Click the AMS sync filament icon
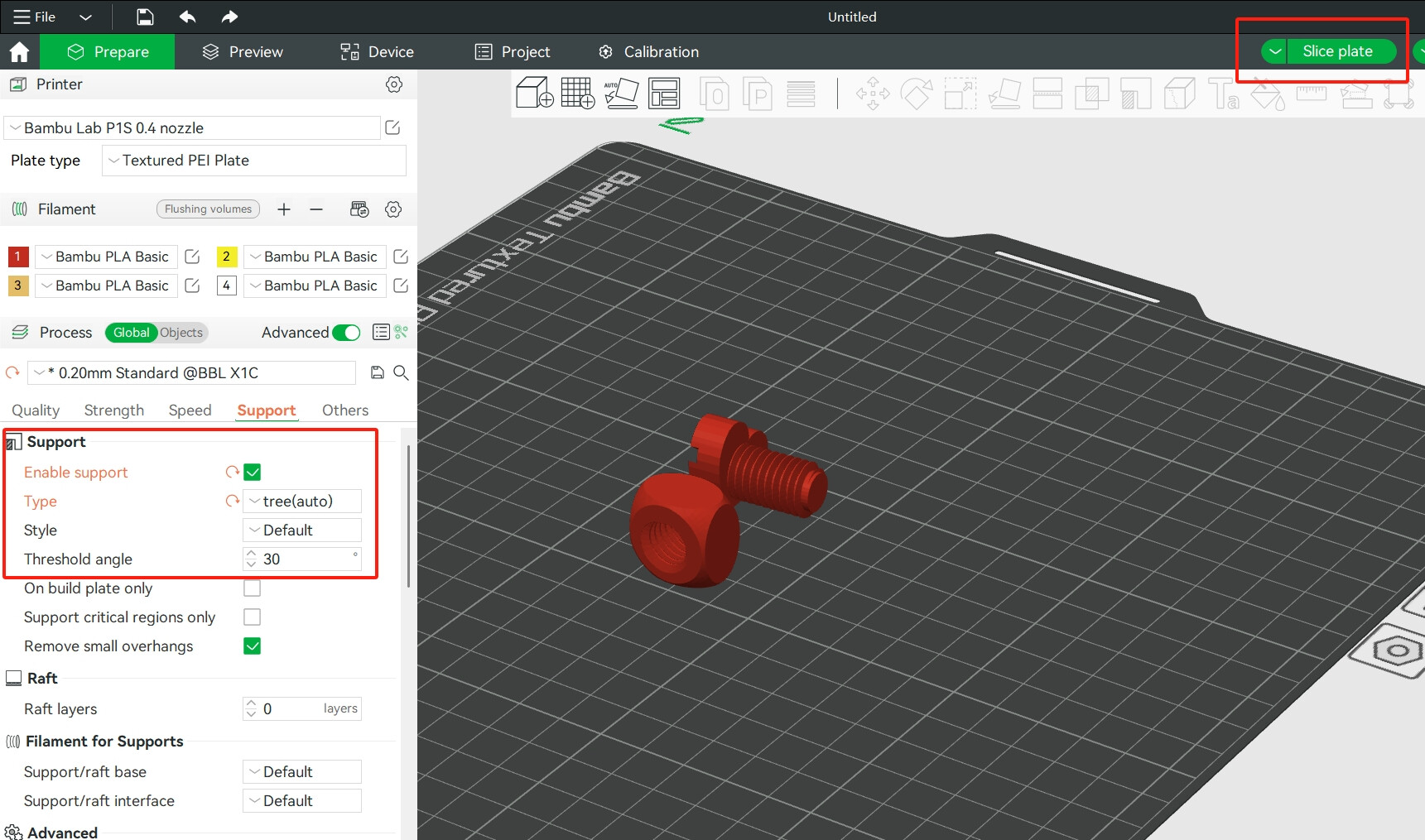 coord(359,209)
